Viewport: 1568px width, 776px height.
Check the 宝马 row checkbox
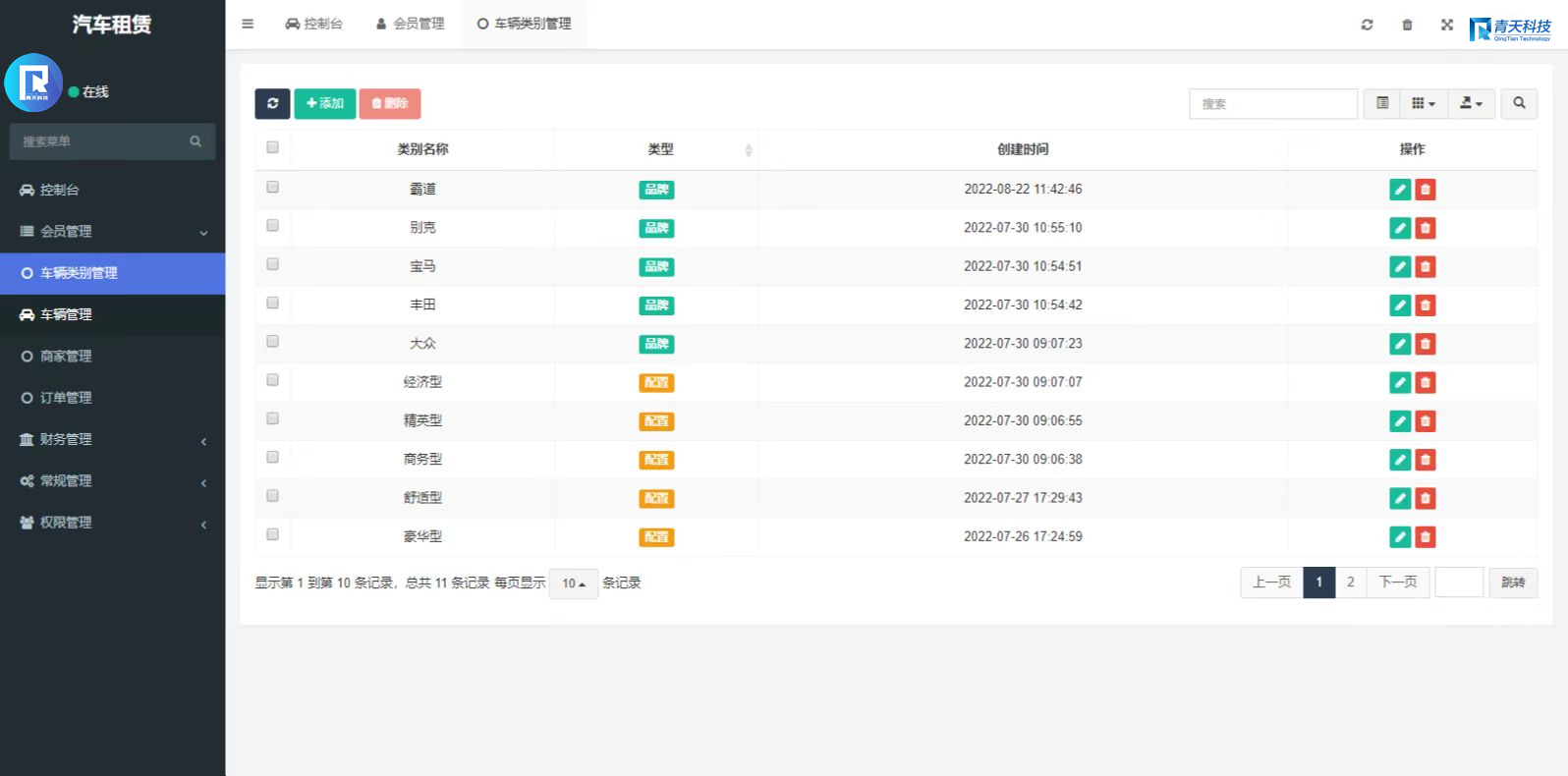click(272, 264)
